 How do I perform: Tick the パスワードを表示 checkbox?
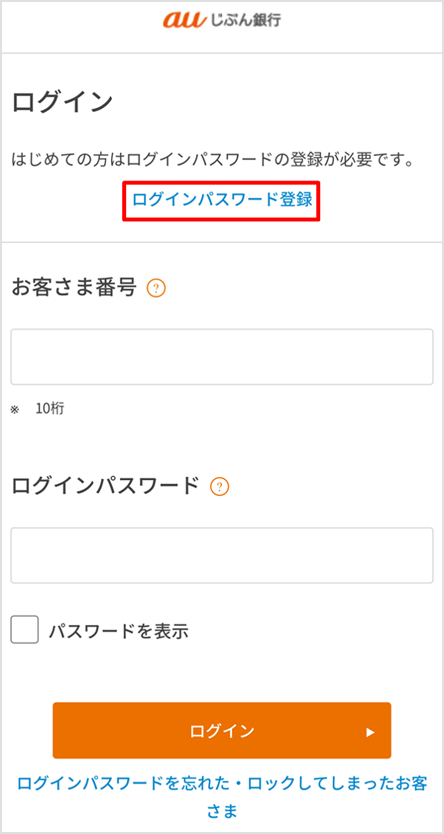pyautogui.click(x=24, y=630)
